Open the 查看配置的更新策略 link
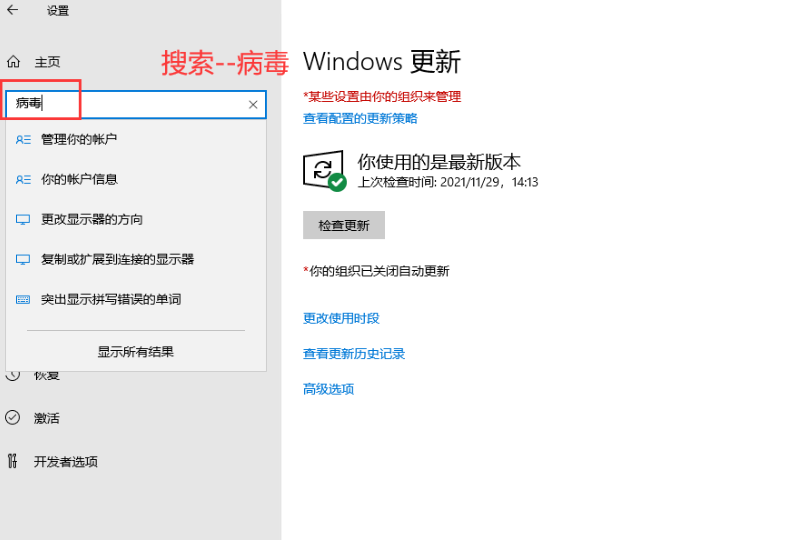The width and height of the screenshot is (810, 540). [x=360, y=119]
